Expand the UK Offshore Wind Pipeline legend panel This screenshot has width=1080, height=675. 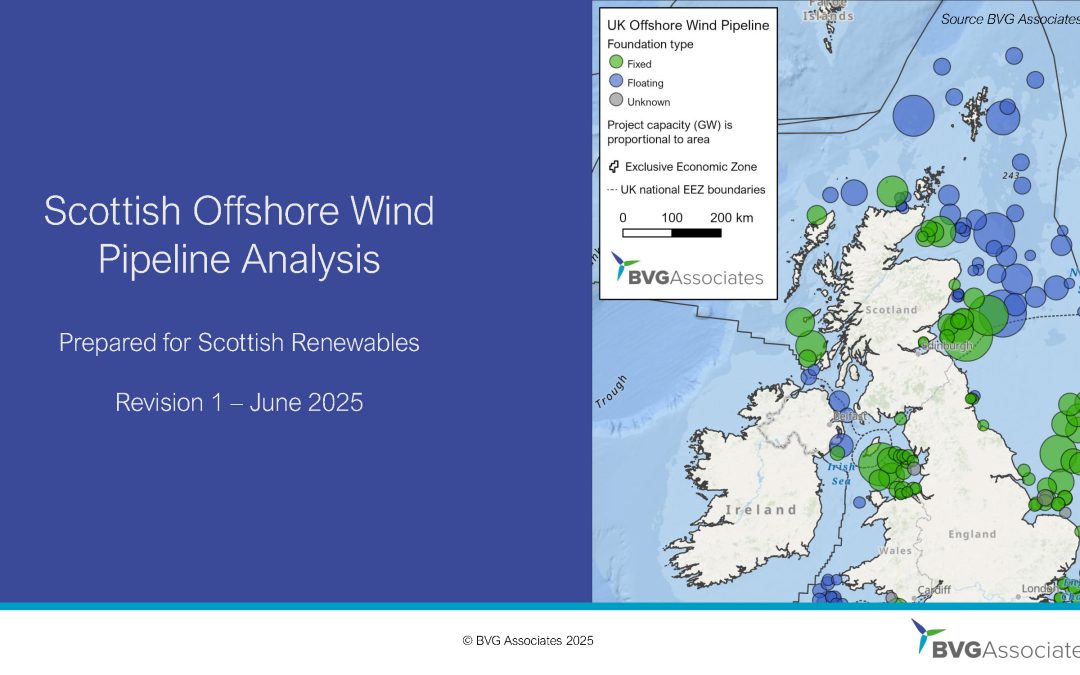[x=688, y=25]
